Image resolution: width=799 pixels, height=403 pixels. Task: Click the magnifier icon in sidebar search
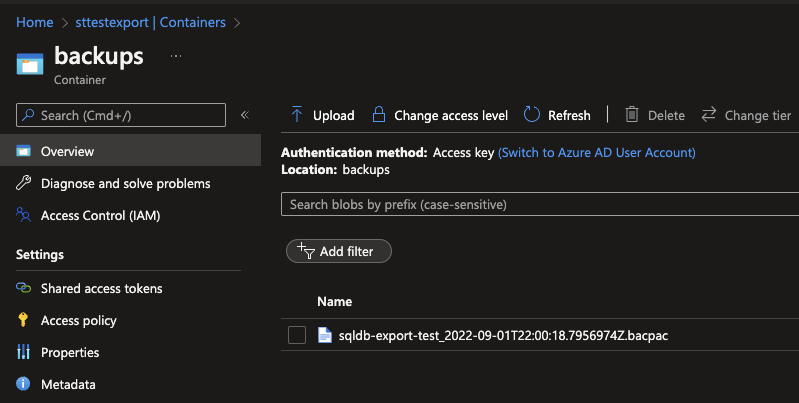28,115
